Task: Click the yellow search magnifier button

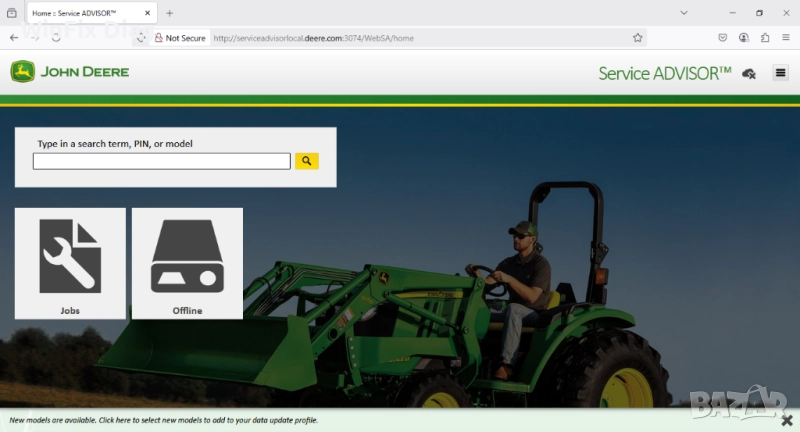Action: (307, 161)
